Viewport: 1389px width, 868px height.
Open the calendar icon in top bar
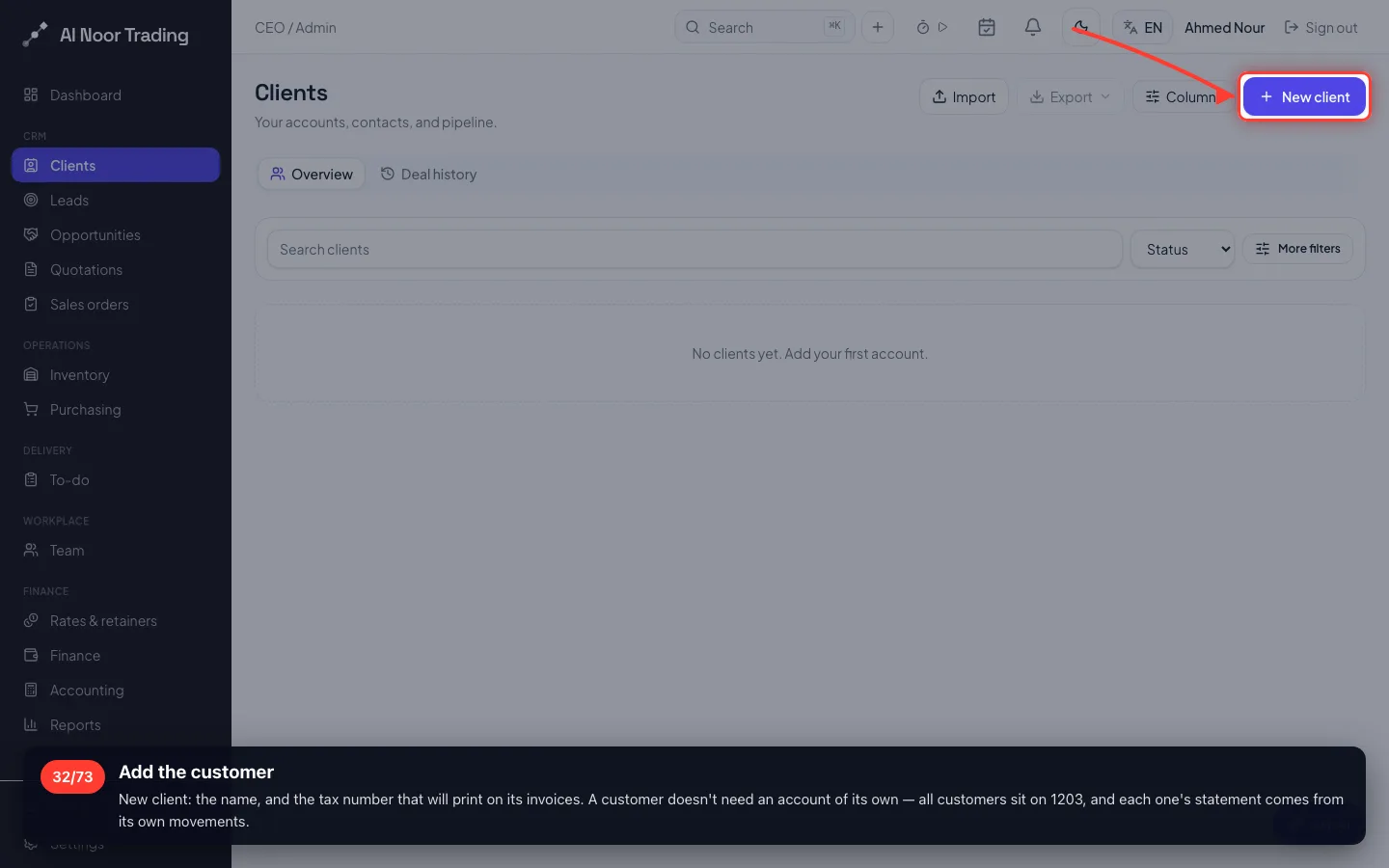point(987,27)
